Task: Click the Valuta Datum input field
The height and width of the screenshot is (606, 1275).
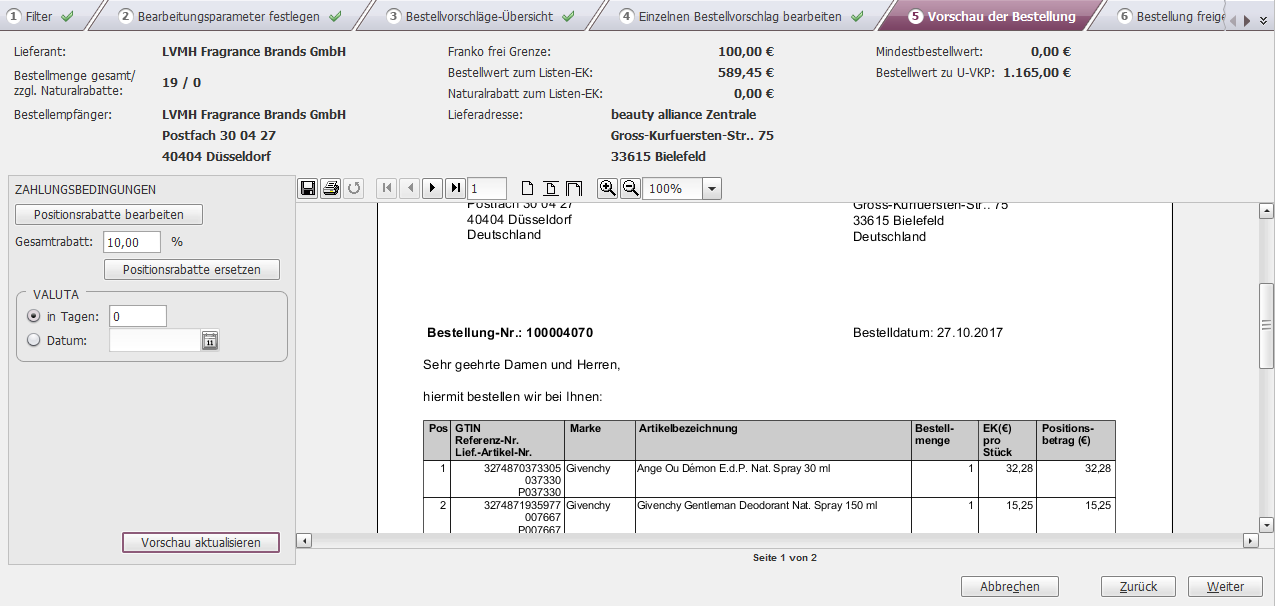Action: click(x=156, y=341)
